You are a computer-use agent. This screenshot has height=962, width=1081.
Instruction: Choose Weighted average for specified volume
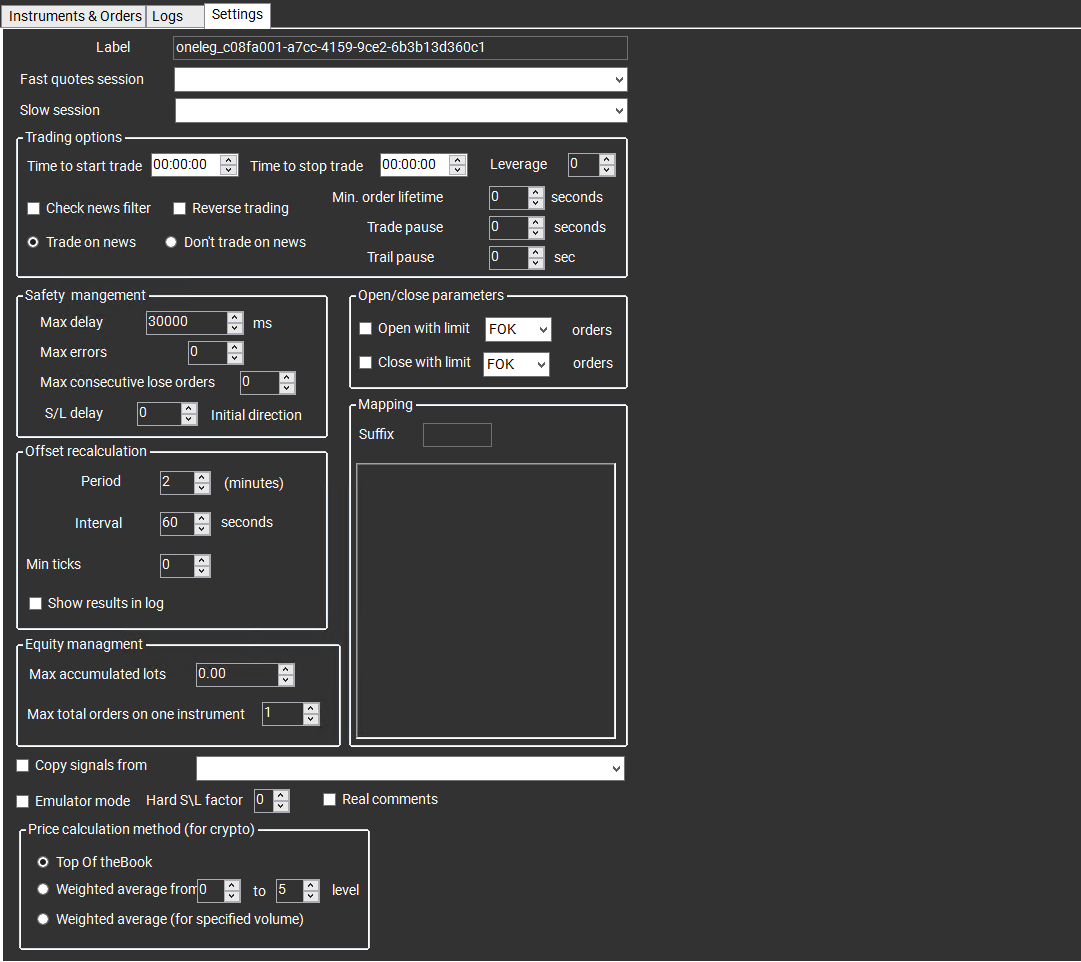(43, 919)
